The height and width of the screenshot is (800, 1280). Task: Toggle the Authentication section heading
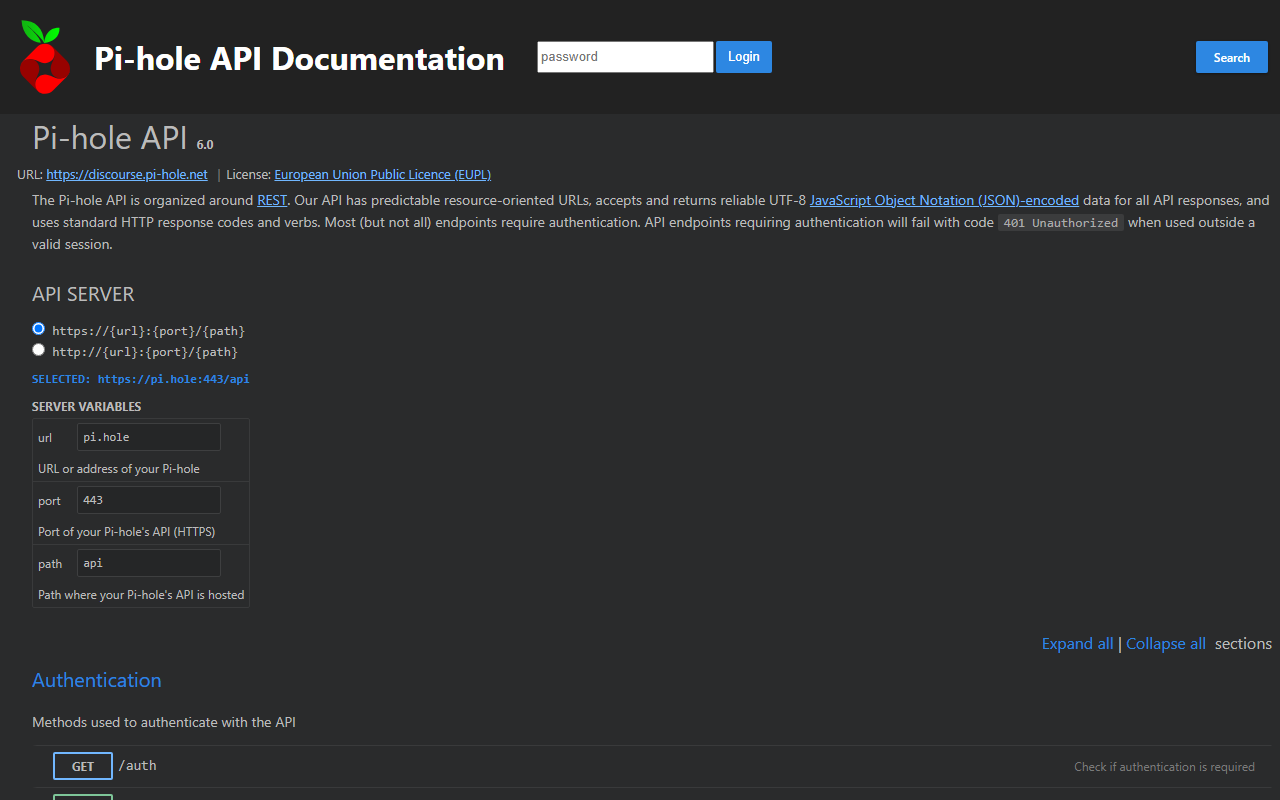(97, 680)
